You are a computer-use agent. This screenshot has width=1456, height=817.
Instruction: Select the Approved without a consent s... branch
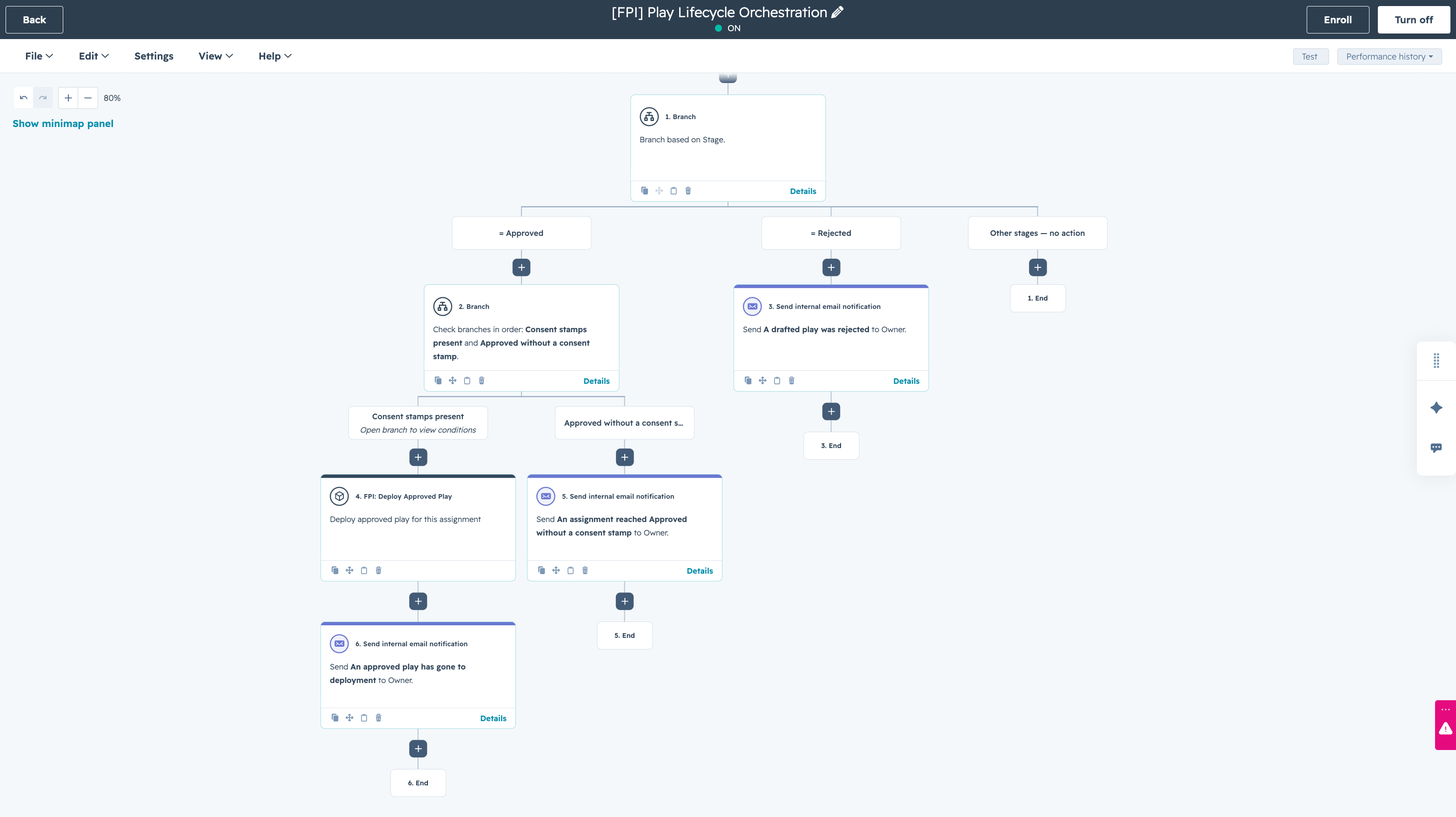624,423
